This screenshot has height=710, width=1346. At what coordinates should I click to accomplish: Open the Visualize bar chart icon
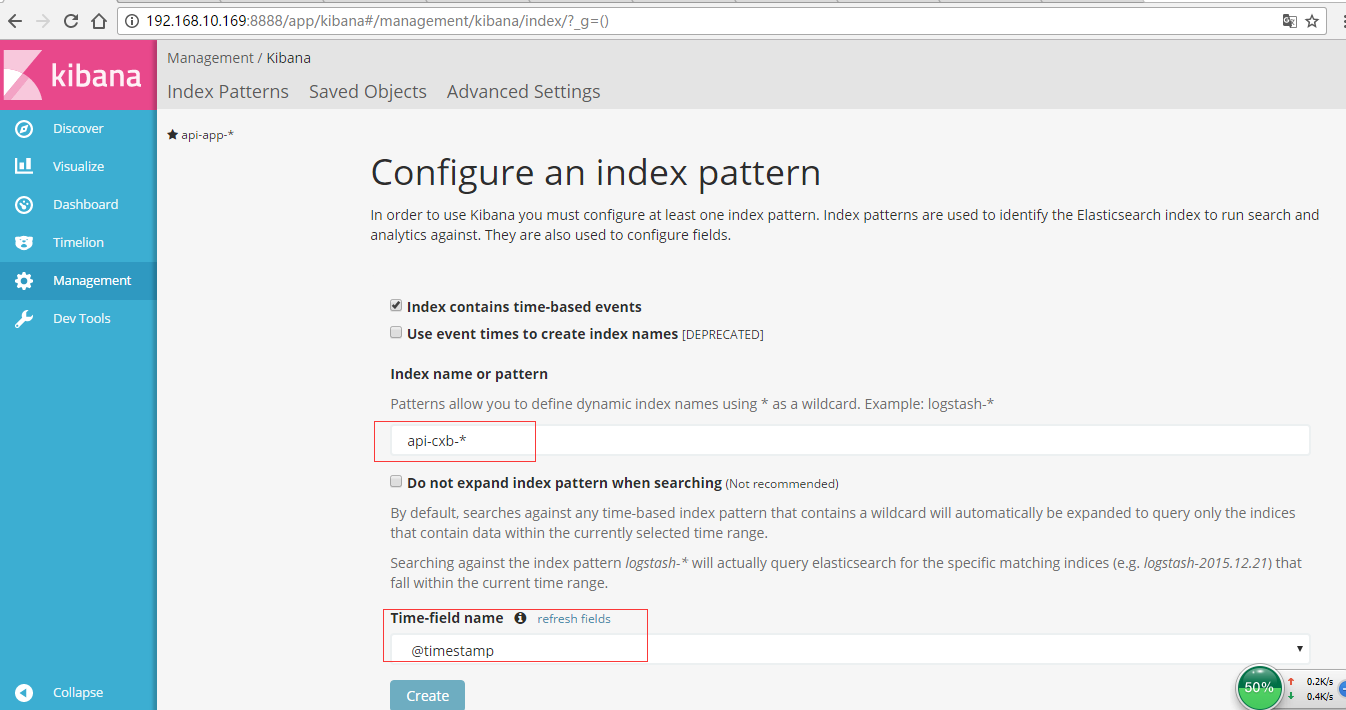tap(24, 167)
